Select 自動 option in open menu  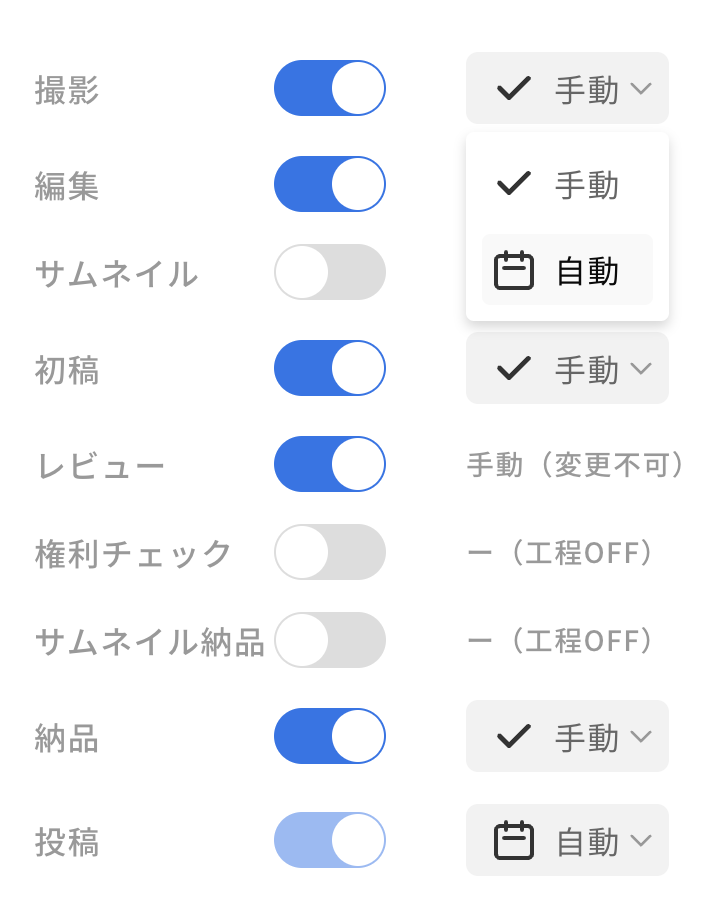[x=567, y=271]
